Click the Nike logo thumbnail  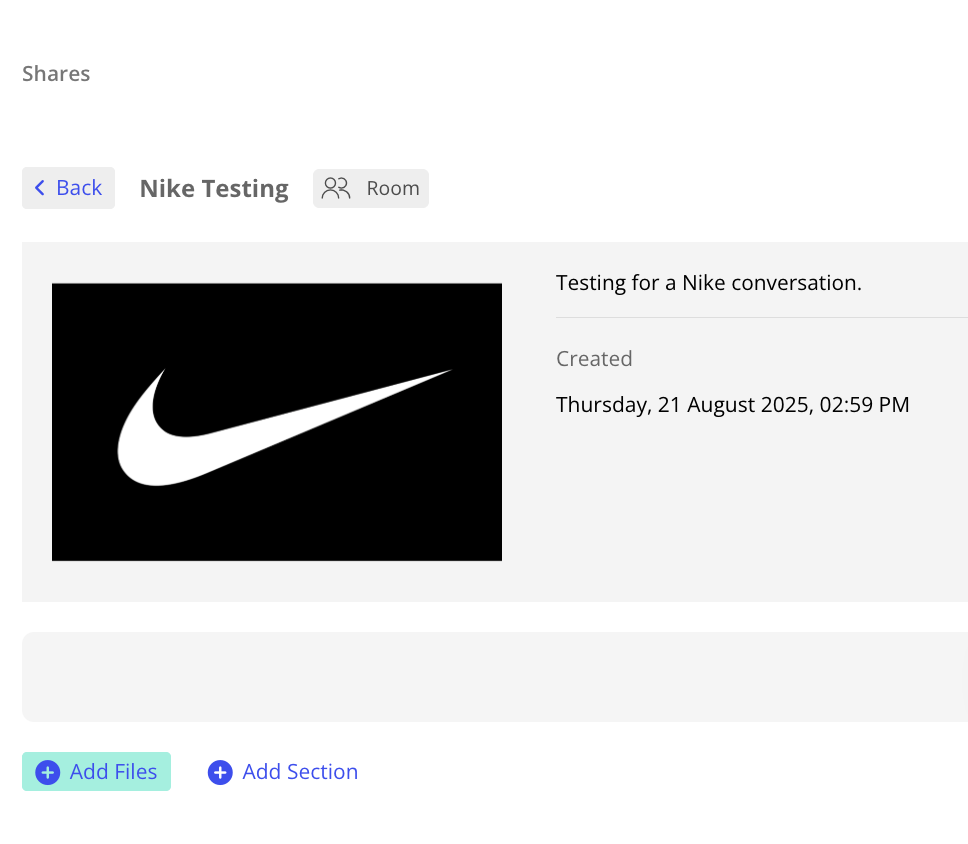(x=276, y=421)
